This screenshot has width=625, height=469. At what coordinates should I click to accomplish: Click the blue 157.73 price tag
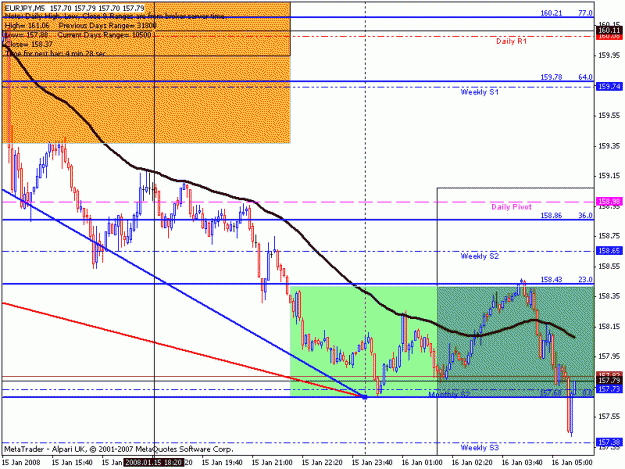(x=609, y=389)
